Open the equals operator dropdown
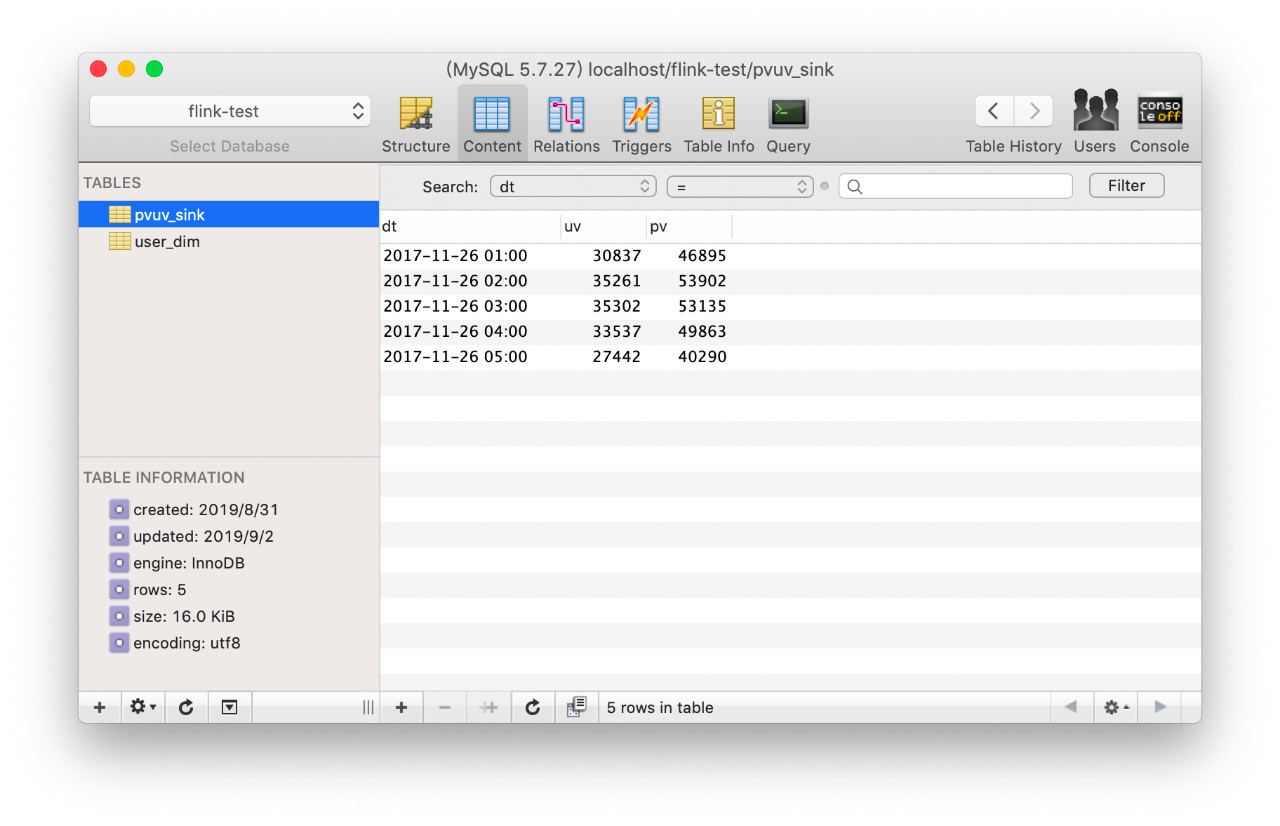The image size is (1280, 826). pos(740,186)
